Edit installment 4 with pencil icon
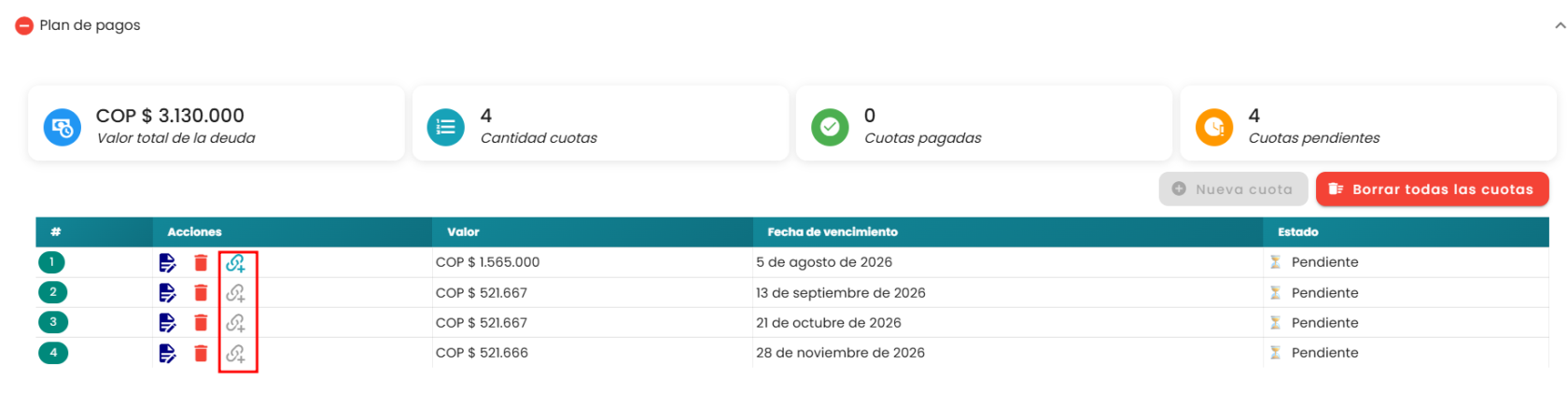 [x=167, y=353]
